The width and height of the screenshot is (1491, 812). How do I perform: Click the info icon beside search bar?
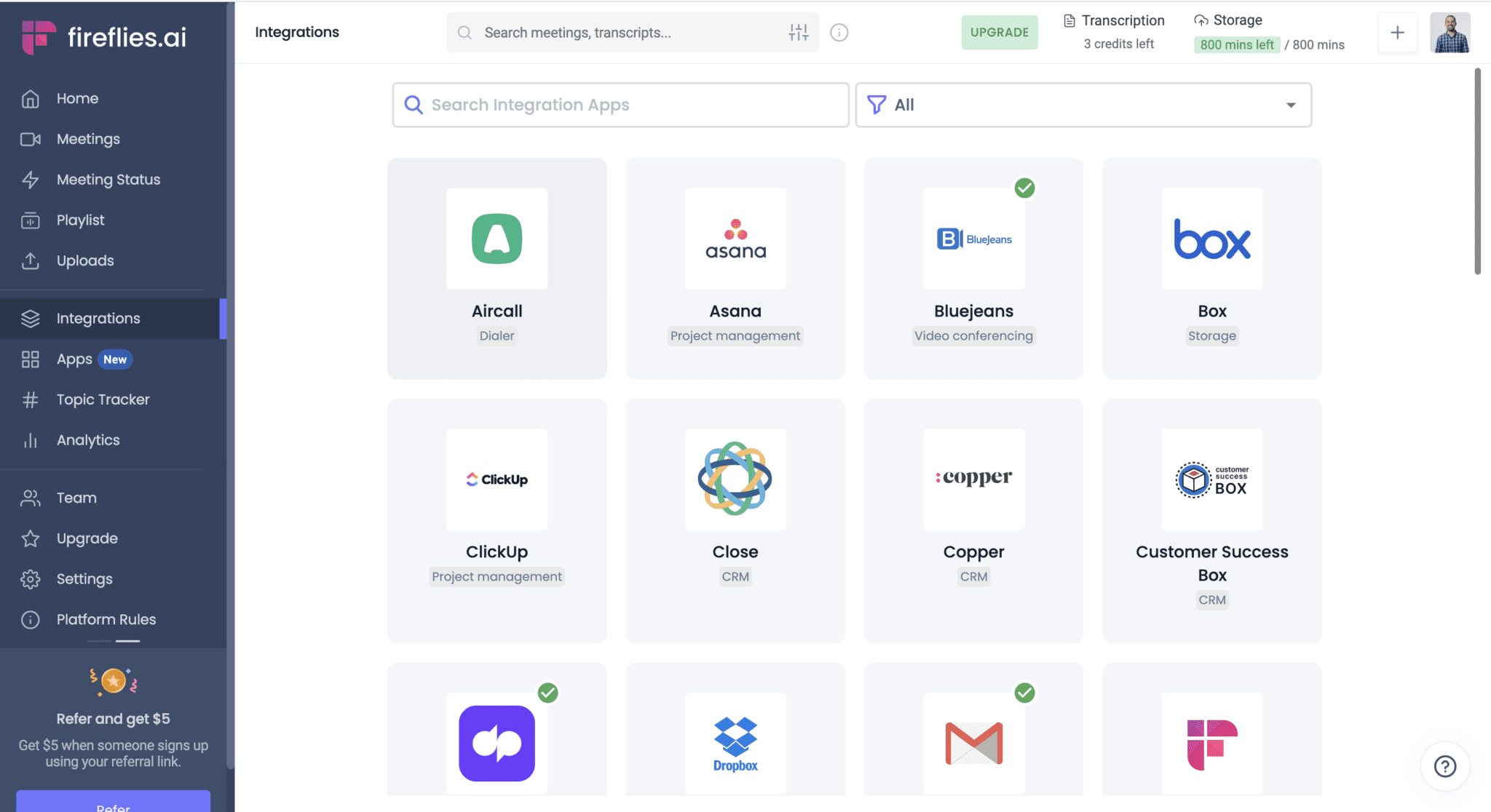coord(839,32)
